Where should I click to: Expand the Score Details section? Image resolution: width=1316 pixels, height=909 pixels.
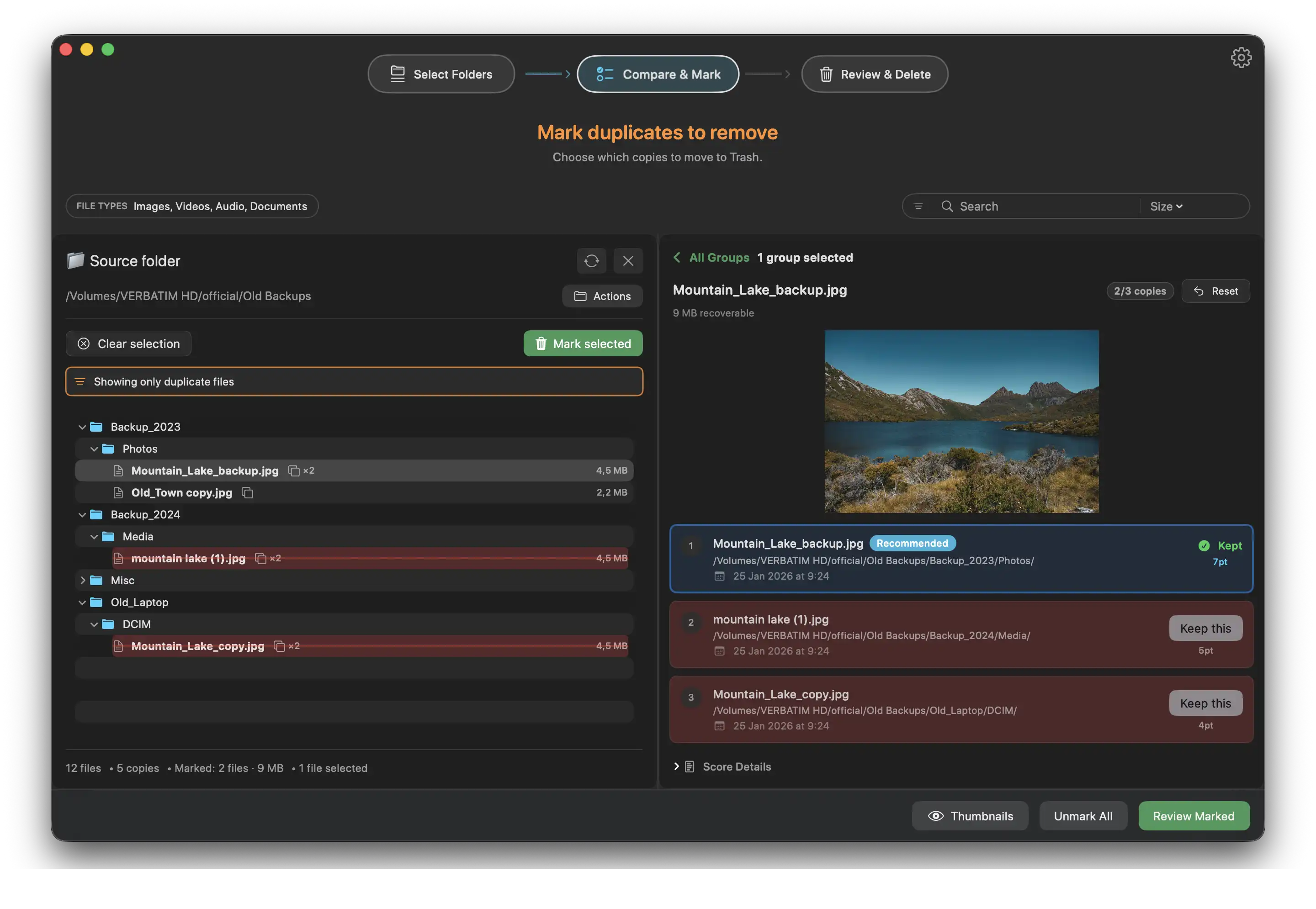[676, 766]
